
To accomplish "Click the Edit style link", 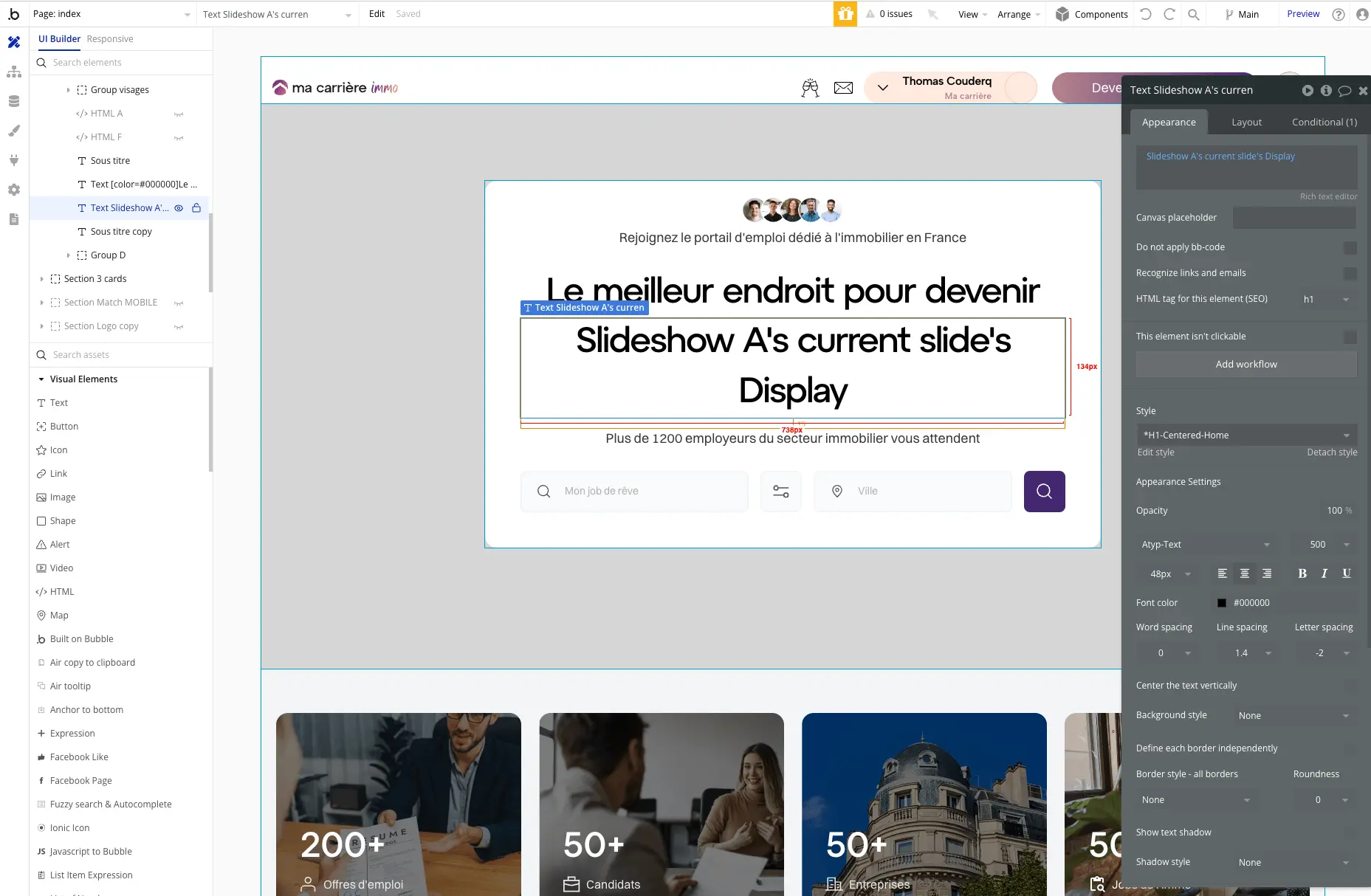I will tap(1155, 452).
